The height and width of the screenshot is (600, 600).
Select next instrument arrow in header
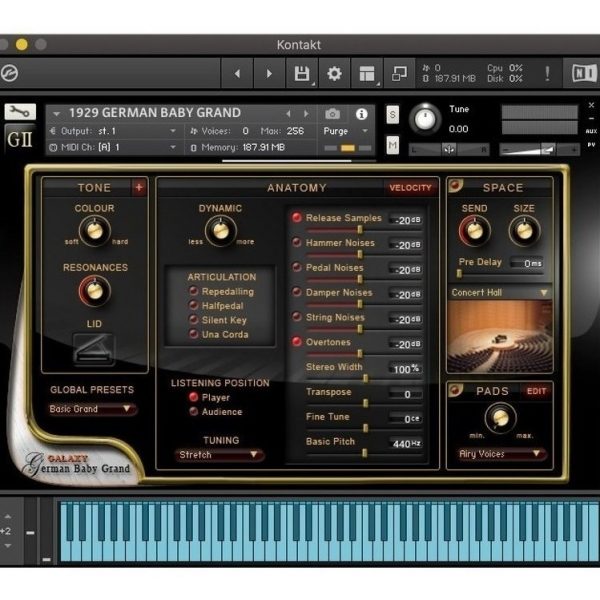click(306, 114)
